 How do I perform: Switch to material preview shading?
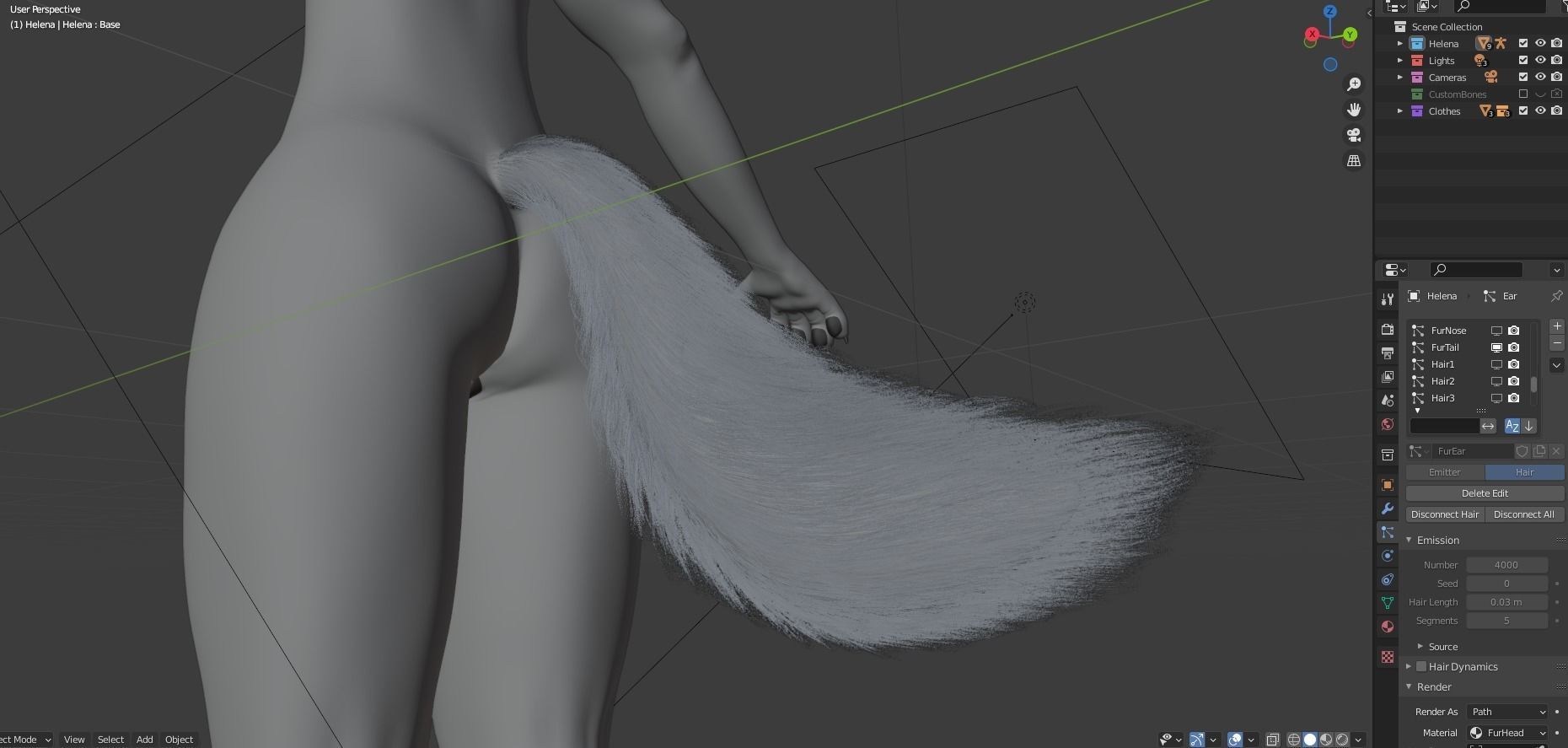(x=1326, y=740)
